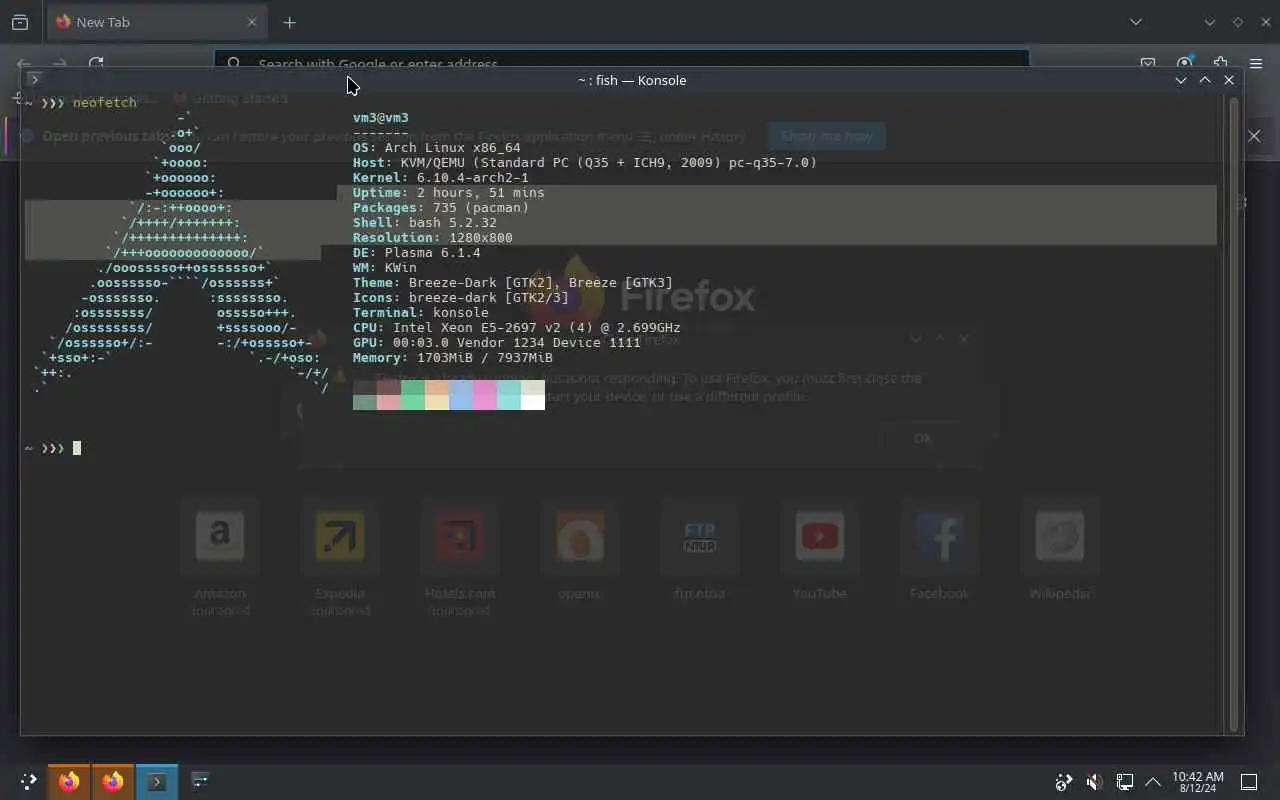Image resolution: width=1280 pixels, height=800 pixels.
Task: Activate the Firefox taskbar entry beside Konsole
Action: tap(113, 781)
